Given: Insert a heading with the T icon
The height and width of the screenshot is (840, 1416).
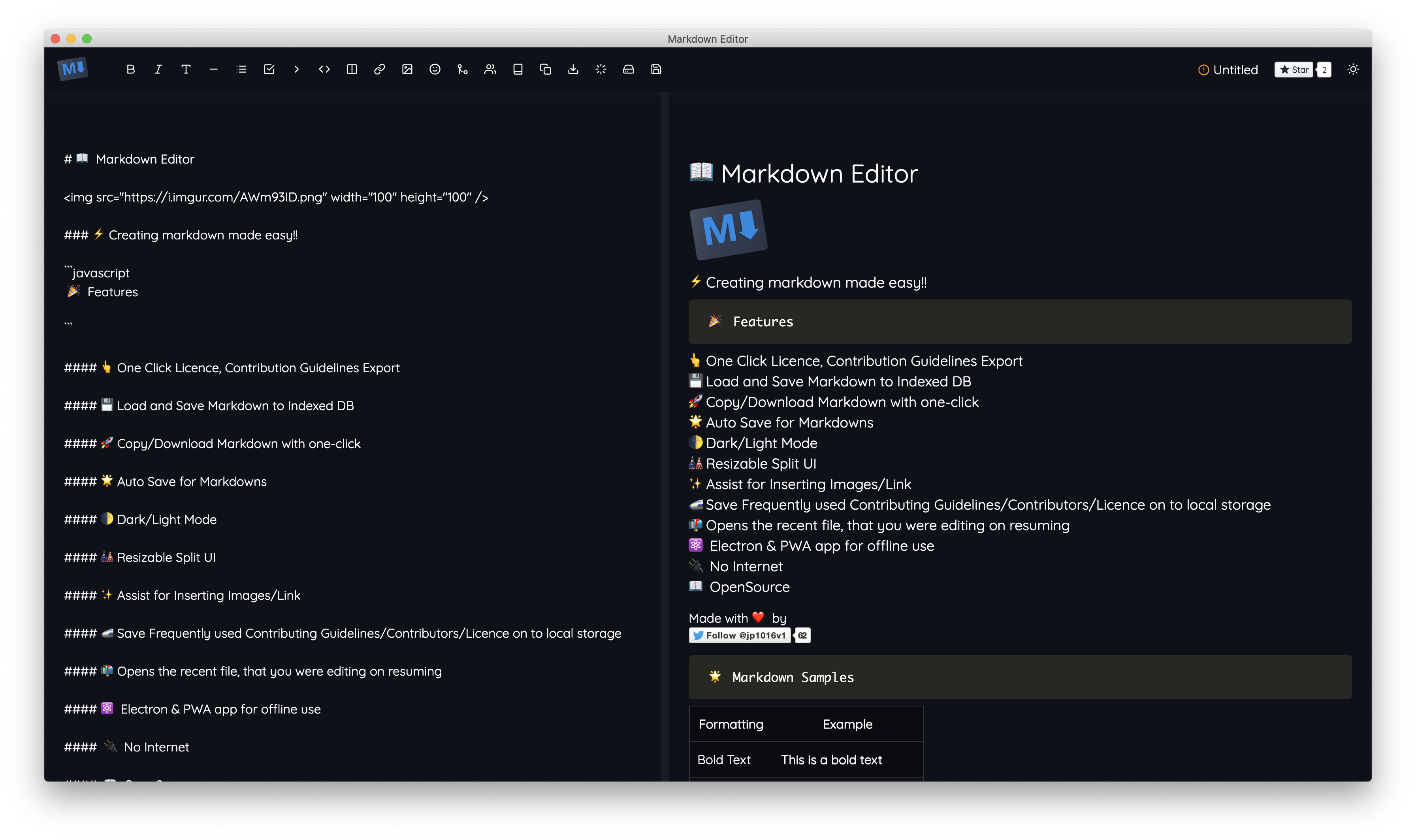Looking at the screenshot, I should click(x=186, y=69).
